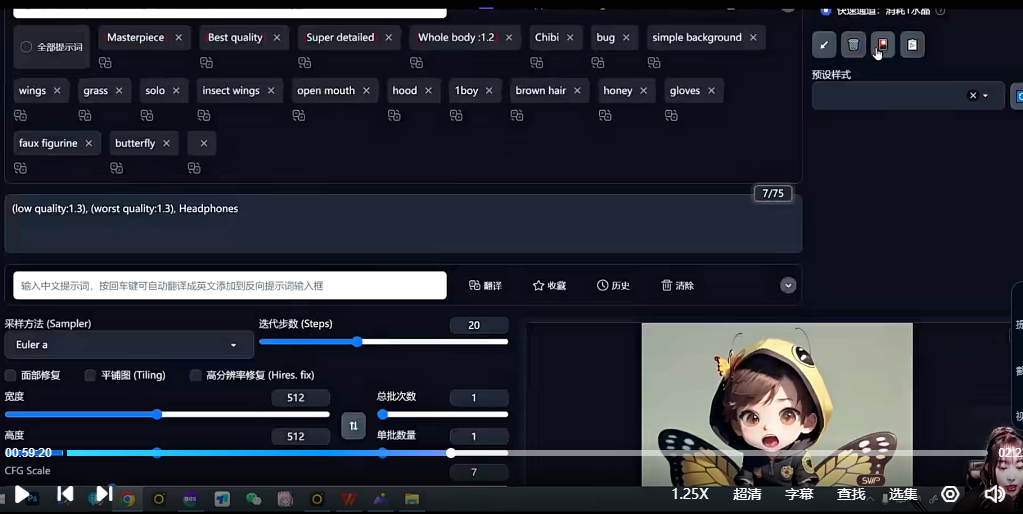Click the translate icon under faux figurine tag

20,168
